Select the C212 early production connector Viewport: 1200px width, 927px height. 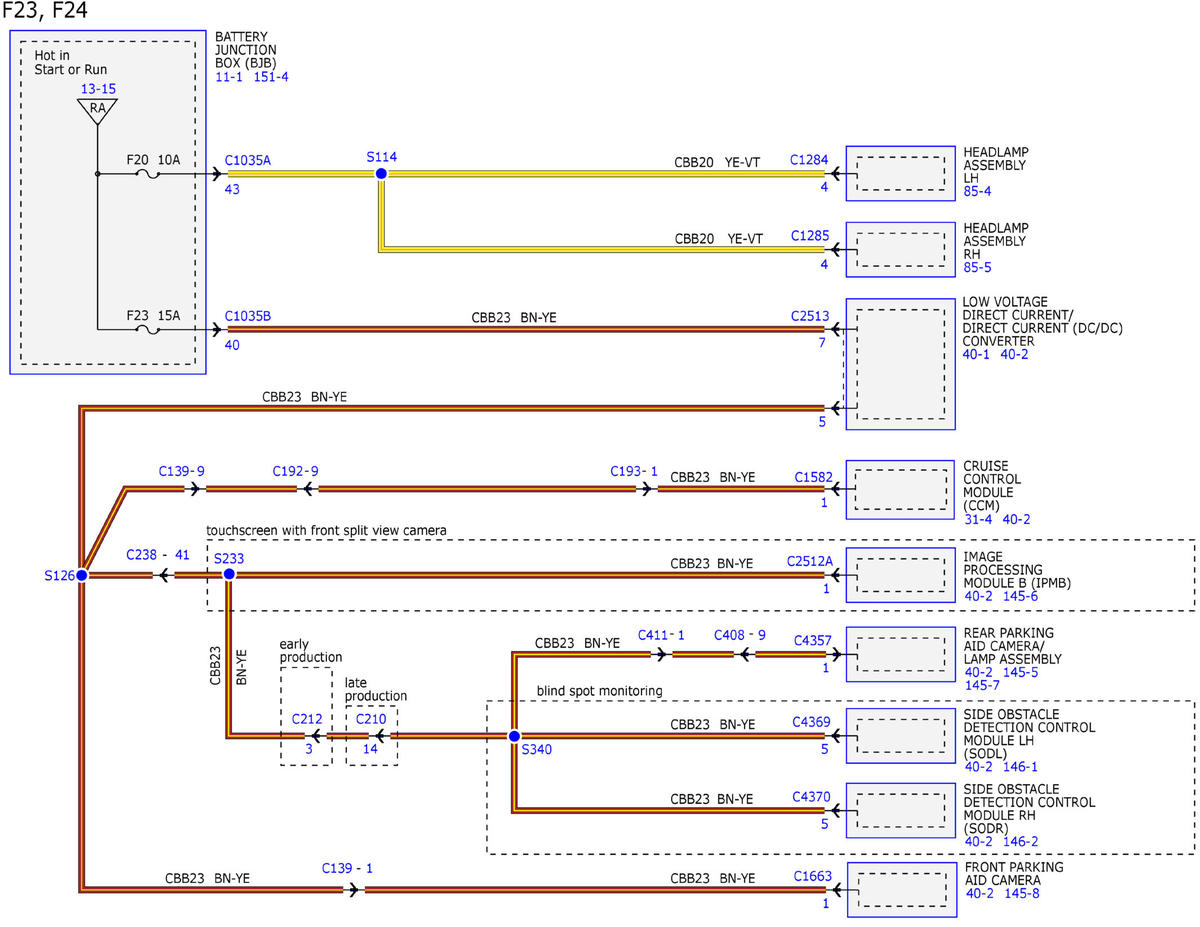pos(307,719)
